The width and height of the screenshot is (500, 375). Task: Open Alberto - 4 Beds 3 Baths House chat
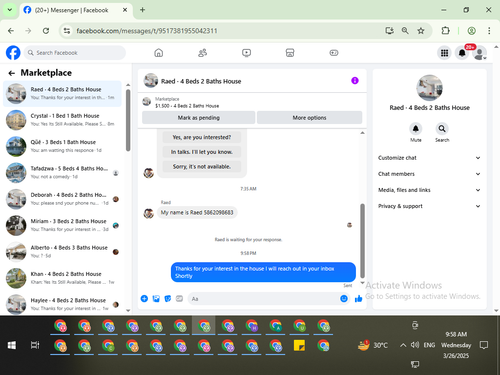(62, 252)
